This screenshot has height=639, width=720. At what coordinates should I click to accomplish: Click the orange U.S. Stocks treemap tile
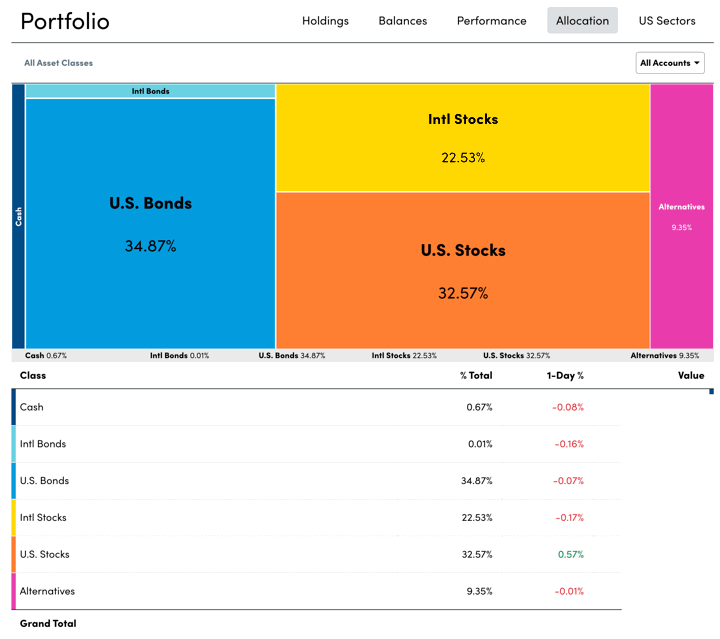click(462, 270)
